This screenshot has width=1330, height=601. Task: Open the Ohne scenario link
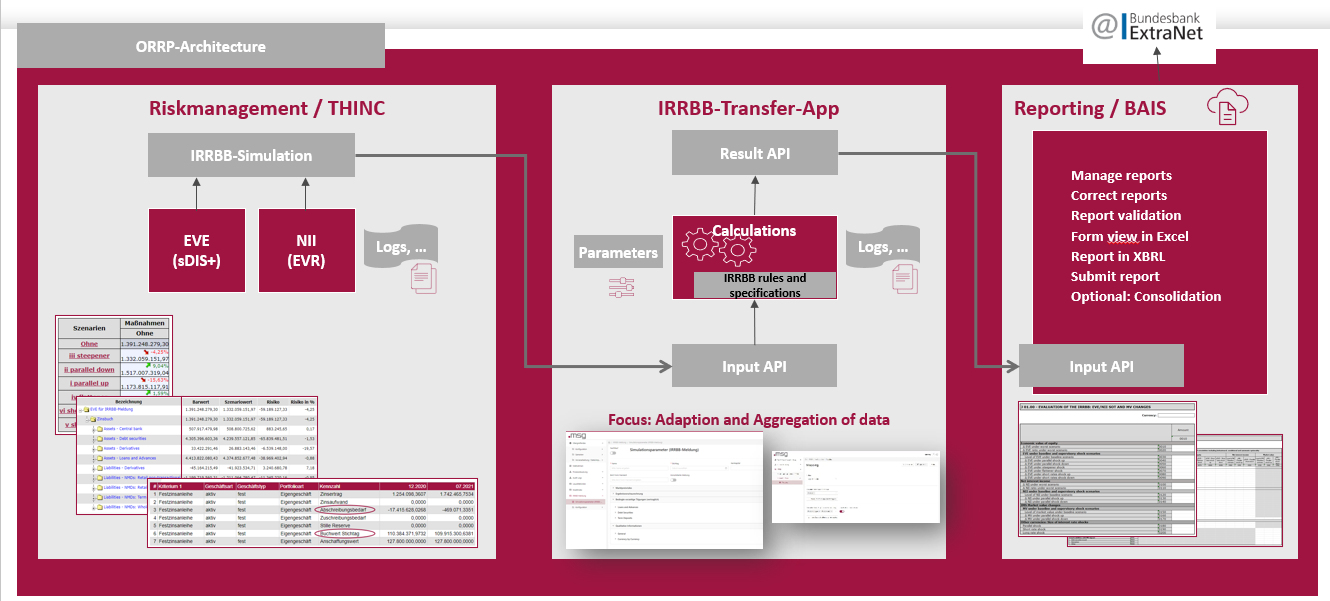click(x=89, y=344)
